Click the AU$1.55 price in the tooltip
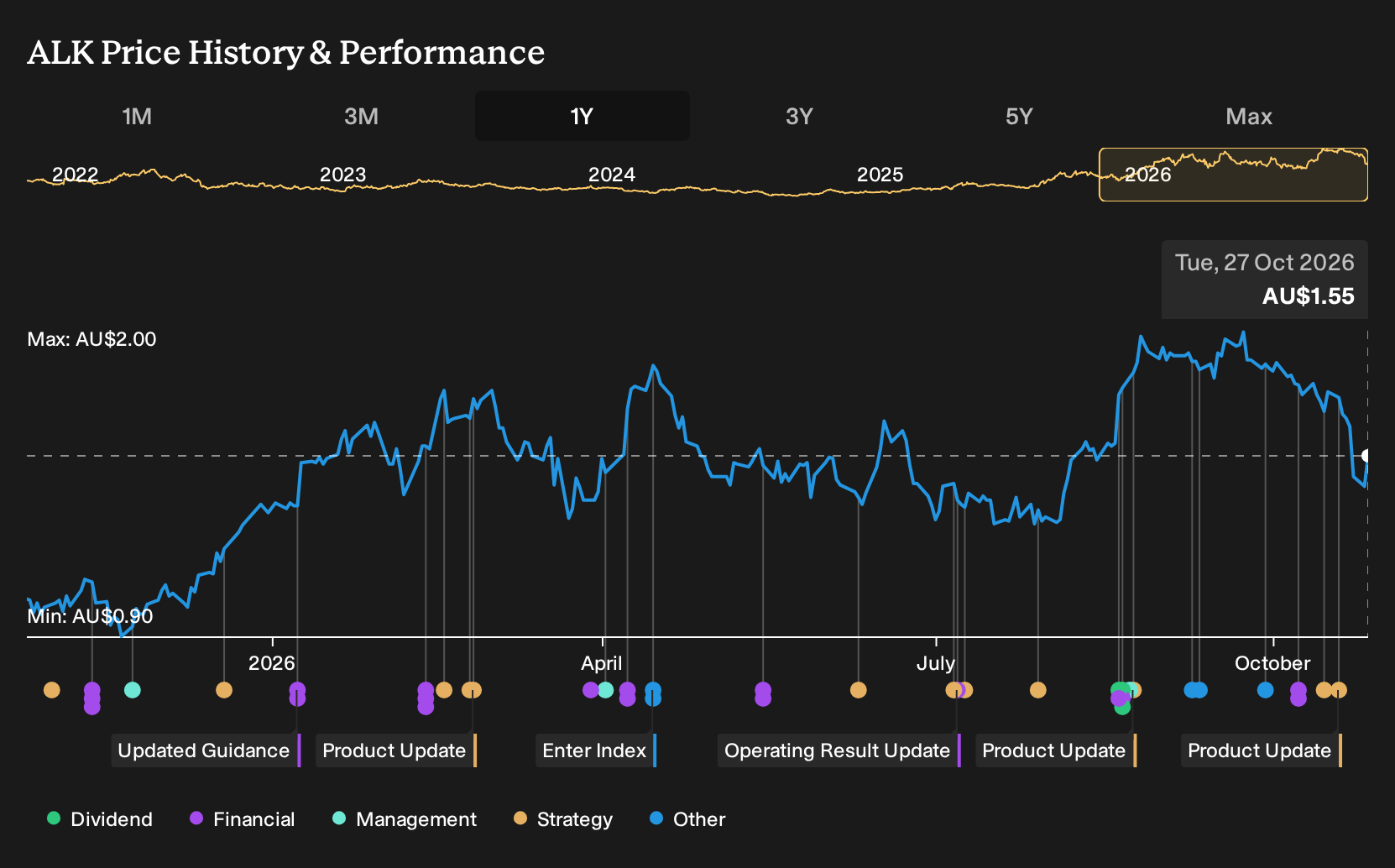 pos(1309,296)
